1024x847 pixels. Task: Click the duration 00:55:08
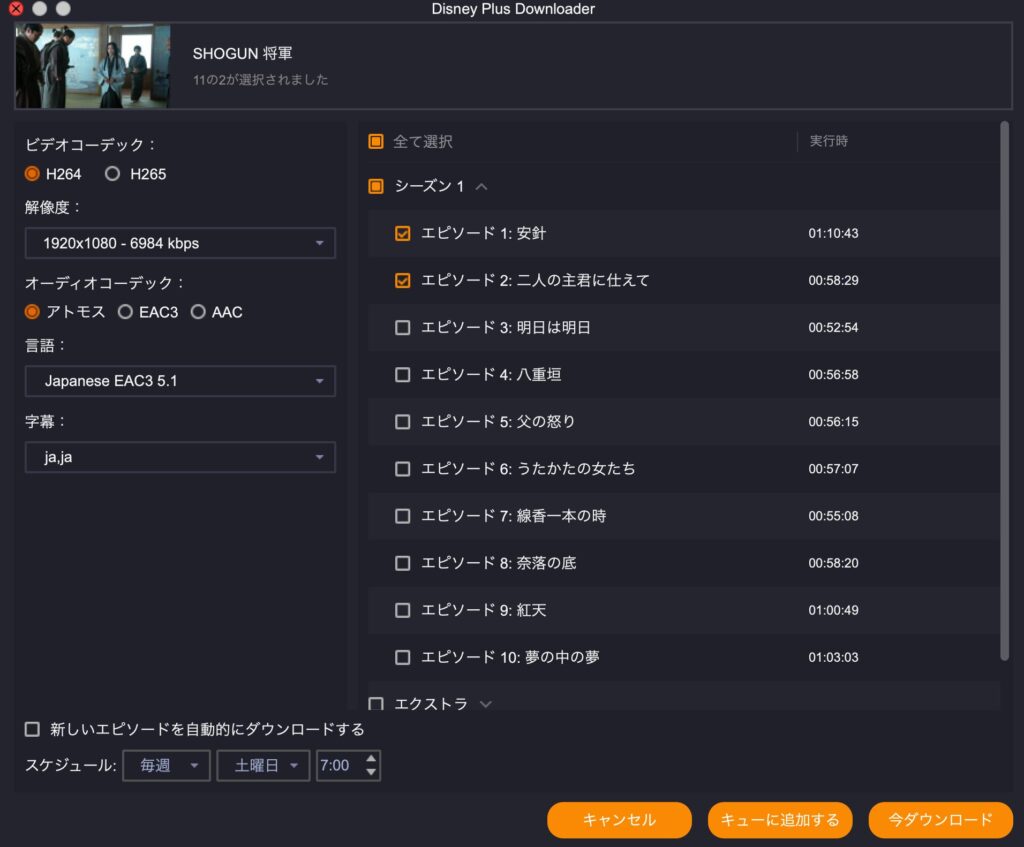click(833, 516)
